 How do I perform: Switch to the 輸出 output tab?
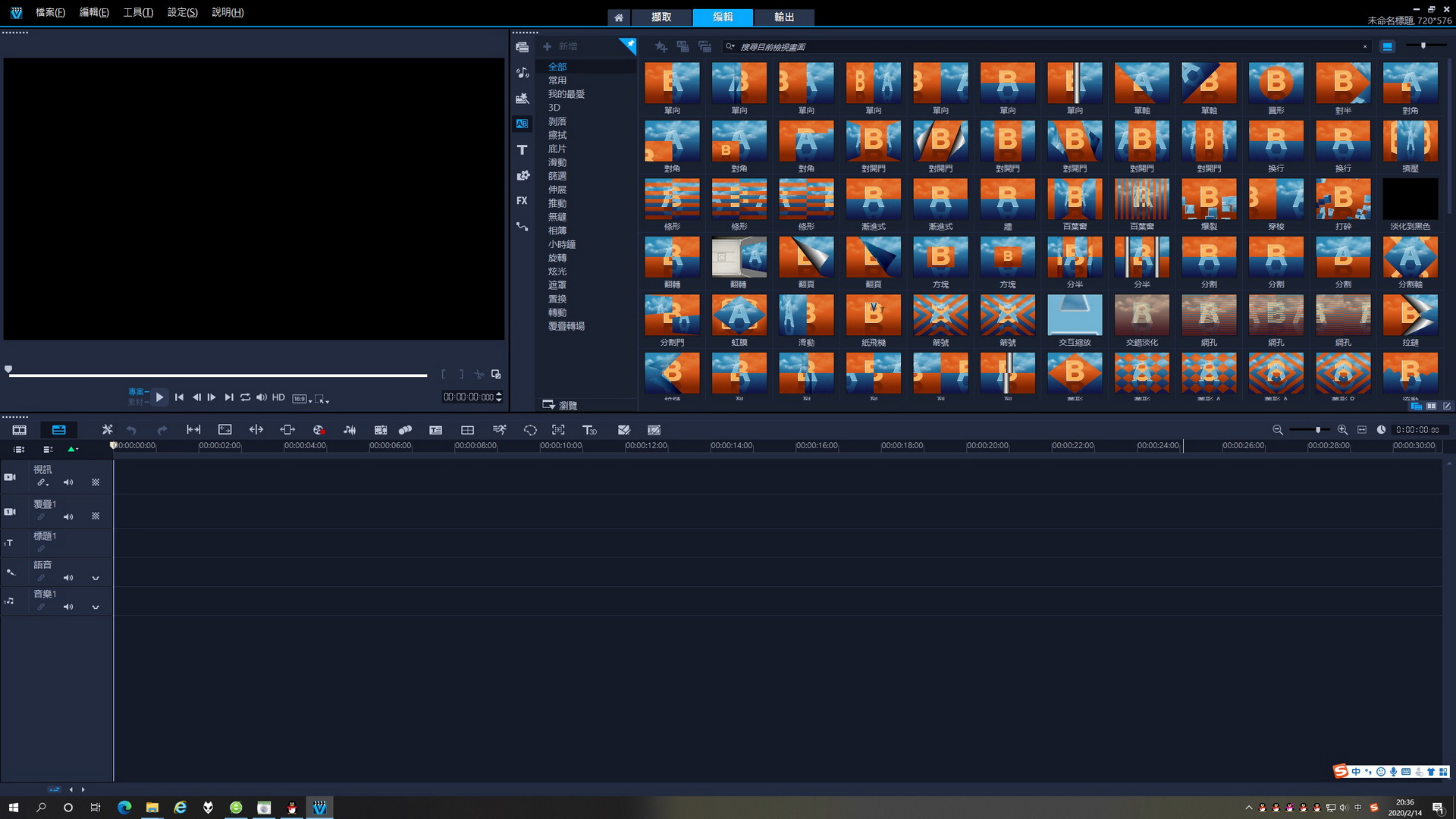click(x=784, y=17)
